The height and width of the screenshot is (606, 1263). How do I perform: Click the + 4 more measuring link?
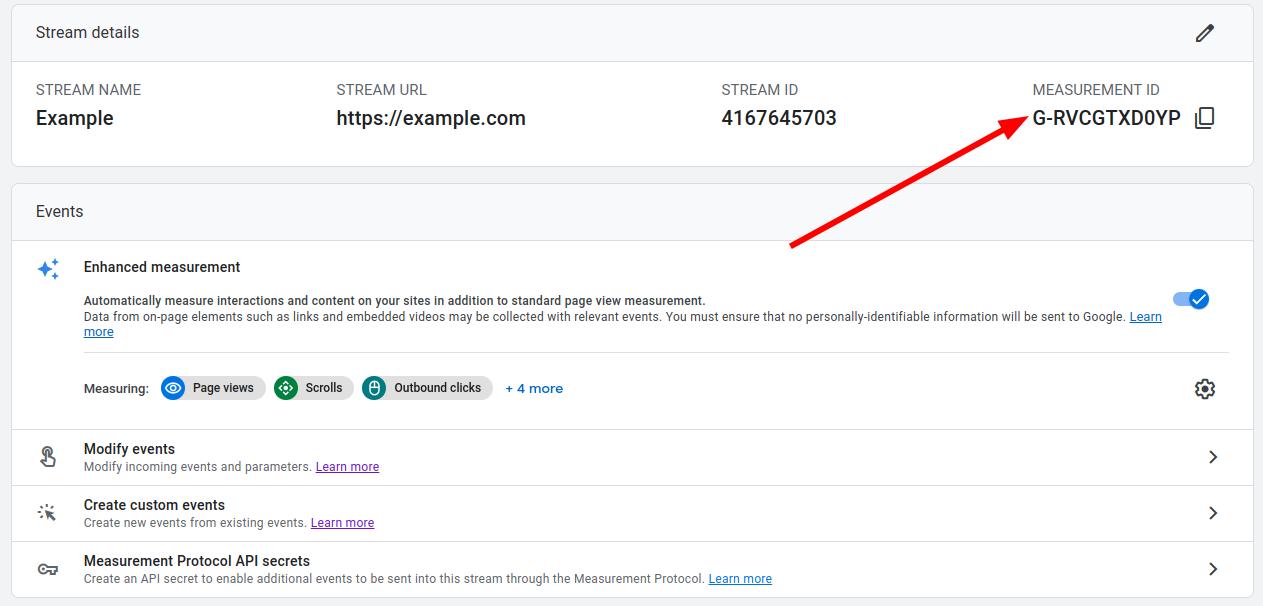(x=534, y=388)
